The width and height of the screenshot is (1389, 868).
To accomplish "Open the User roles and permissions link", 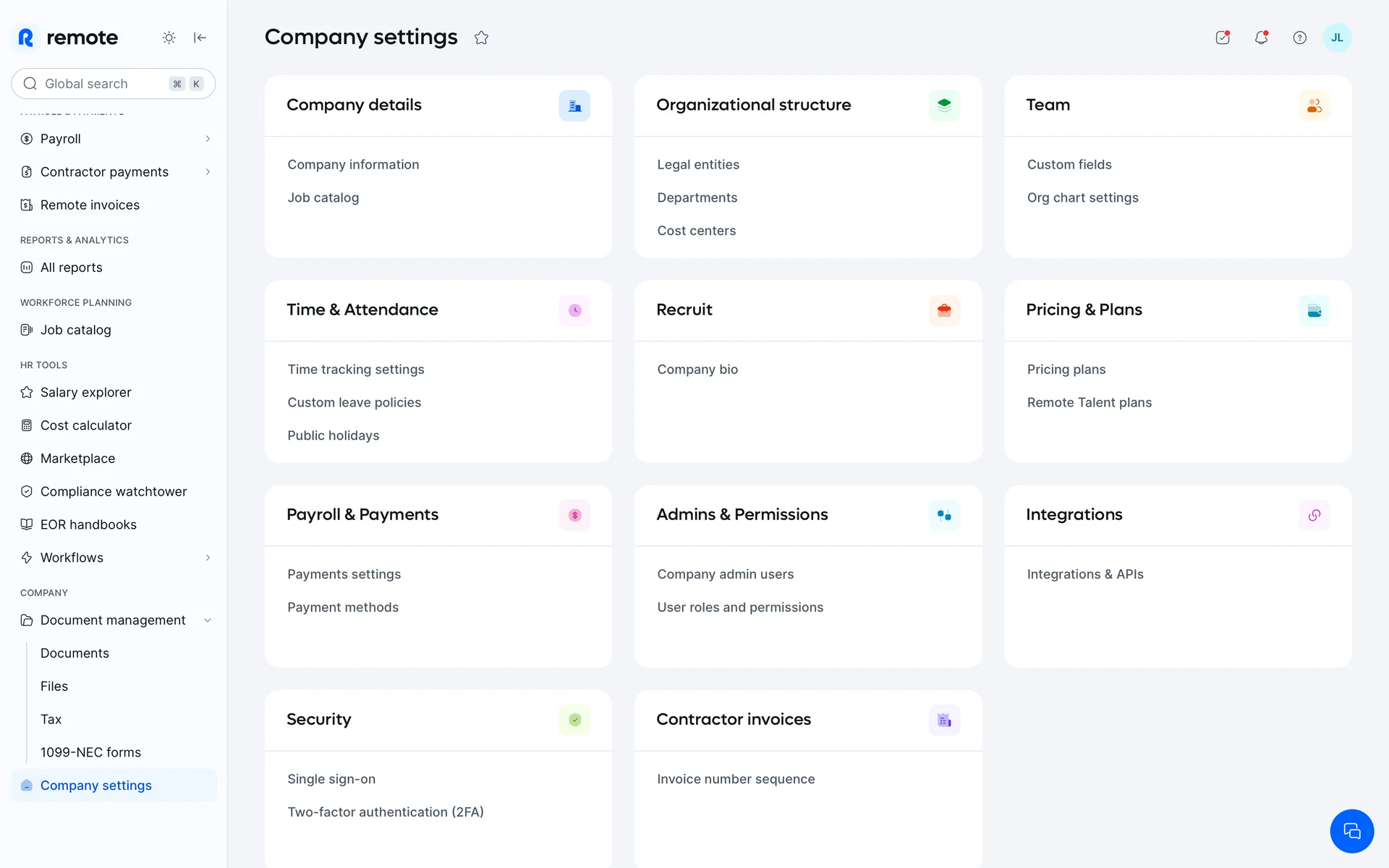I will pyautogui.click(x=740, y=608).
